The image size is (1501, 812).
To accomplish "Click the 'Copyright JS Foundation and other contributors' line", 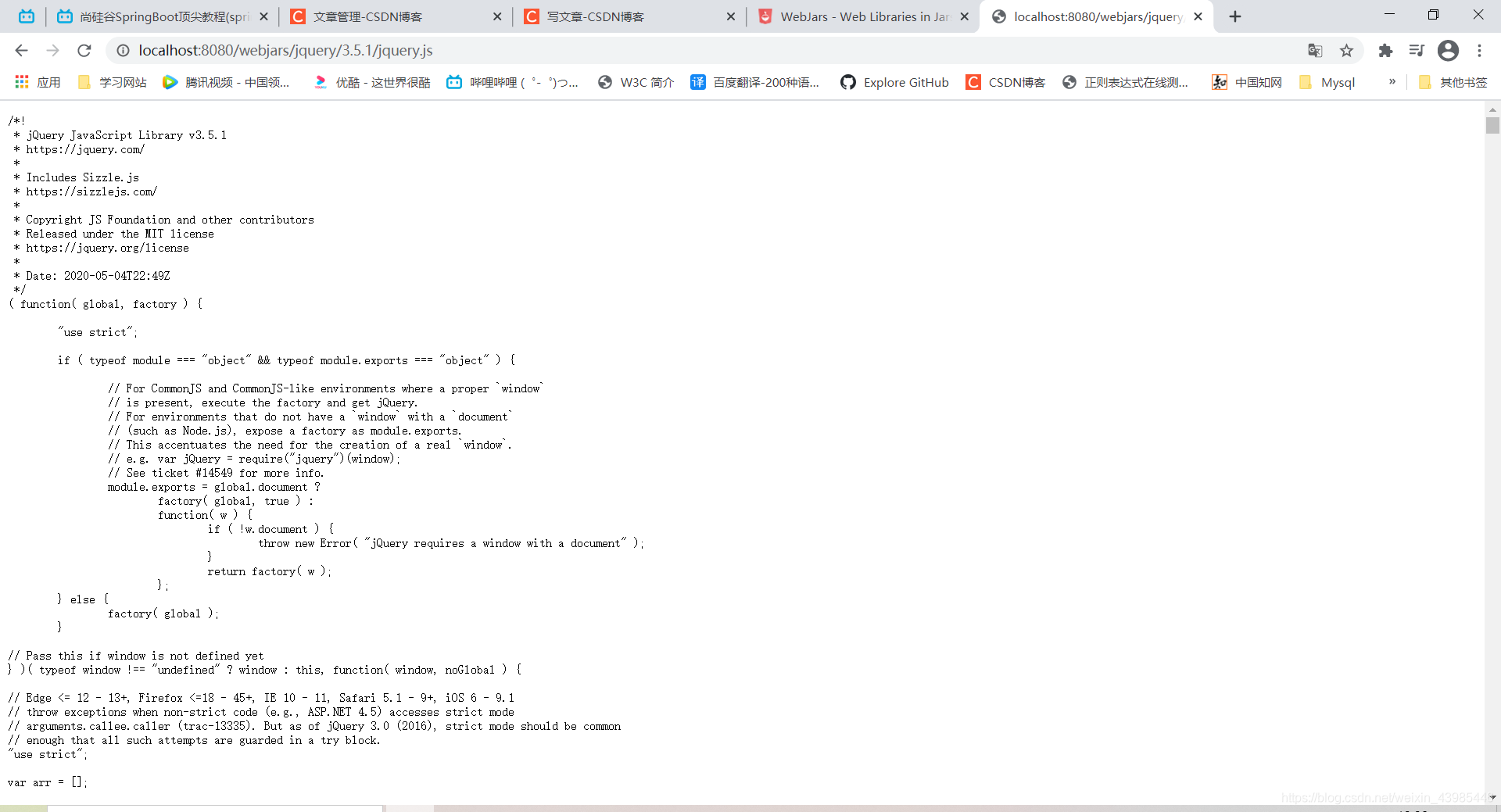I will pos(170,220).
